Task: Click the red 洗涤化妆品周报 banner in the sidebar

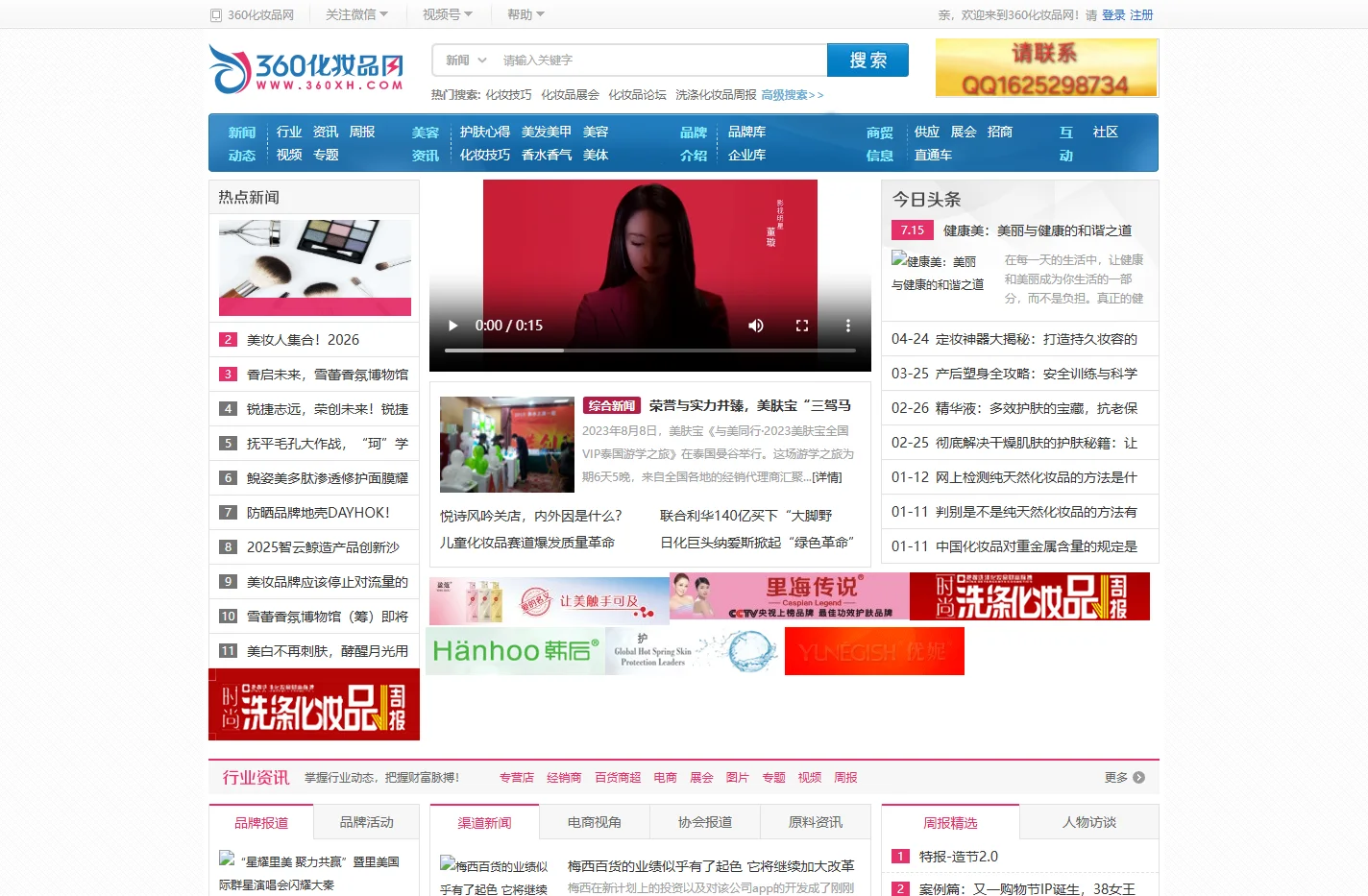Action: pos(314,704)
